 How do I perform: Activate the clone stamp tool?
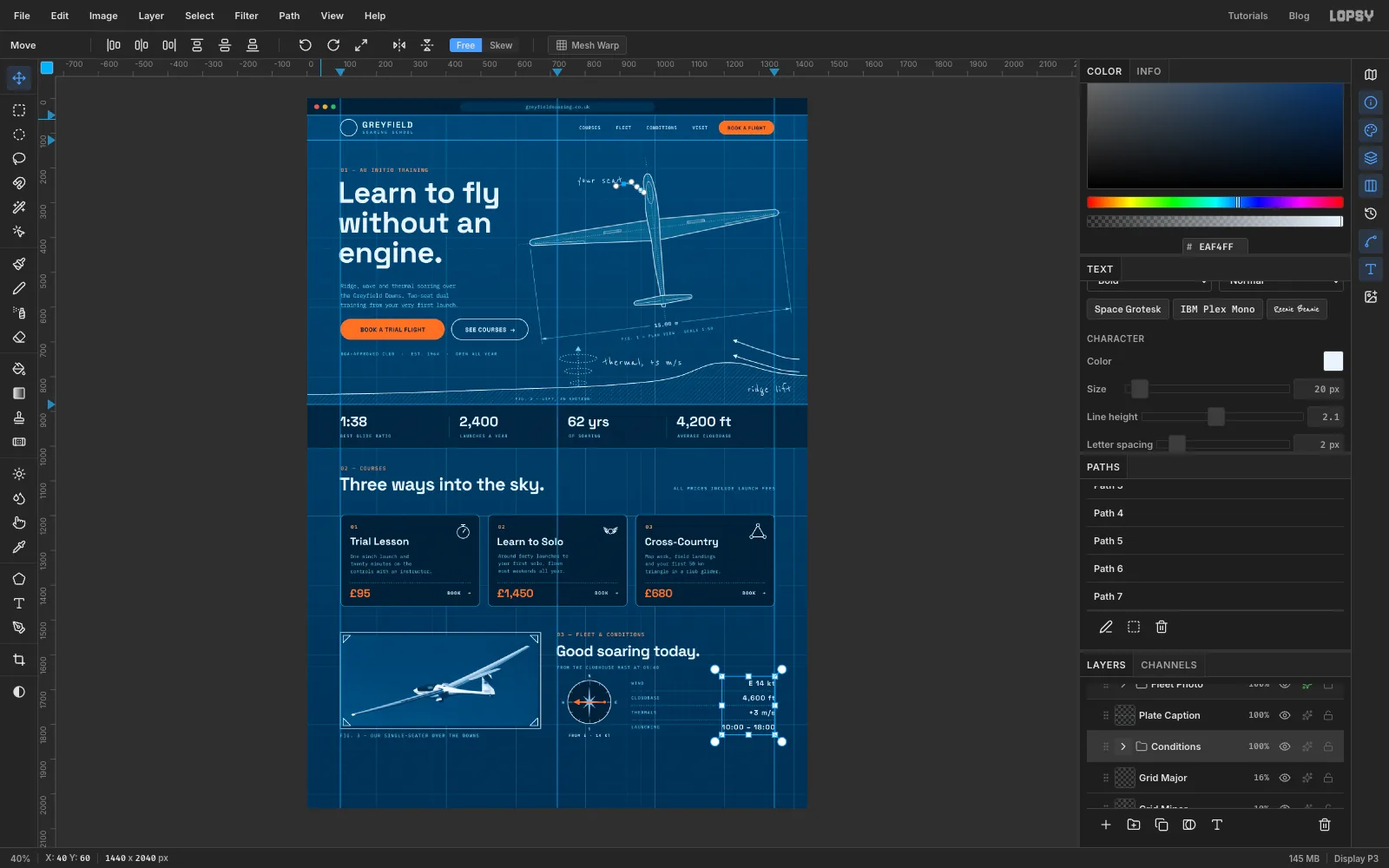[x=19, y=418]
